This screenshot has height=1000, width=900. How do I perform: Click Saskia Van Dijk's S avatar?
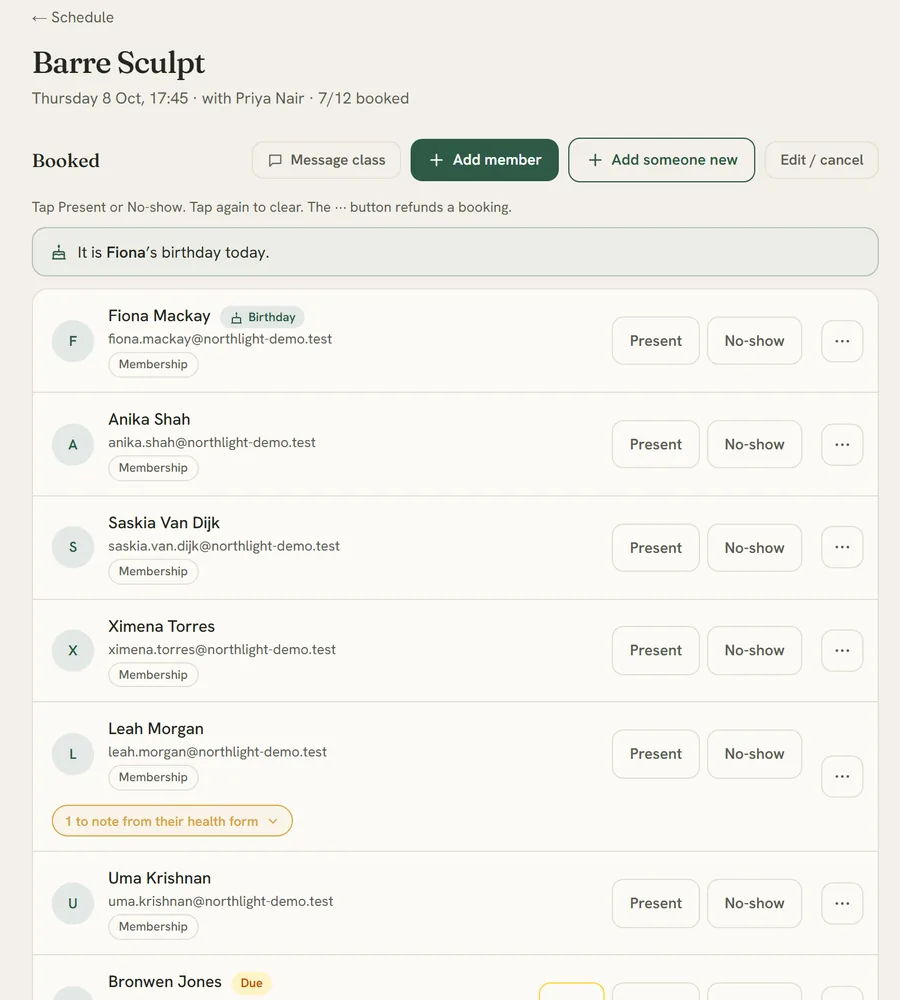[73, 547]
